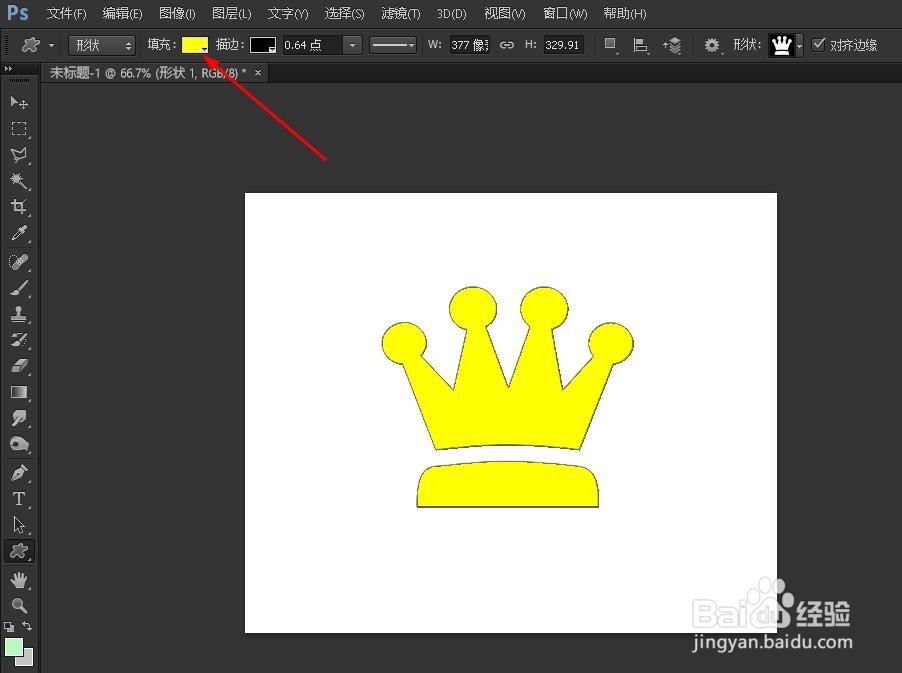
Task: Open the shape mode dropdown
Action: click(x=102, y=45)
